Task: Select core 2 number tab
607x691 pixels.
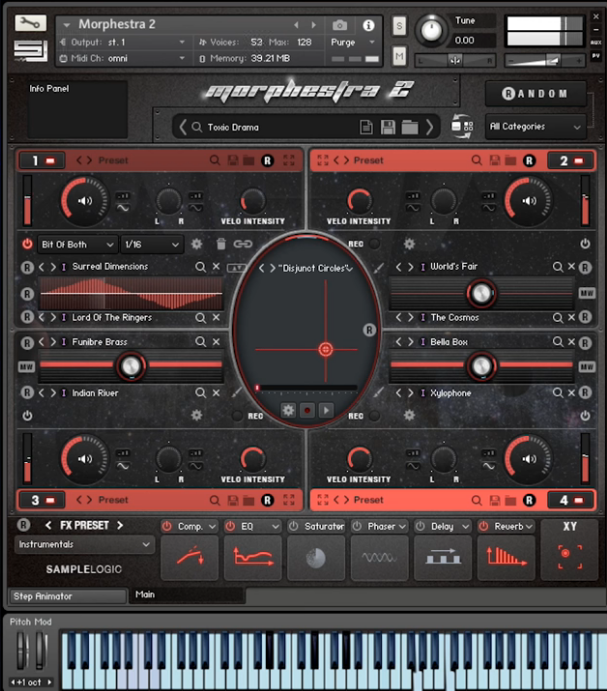Action: pos(570,161)
